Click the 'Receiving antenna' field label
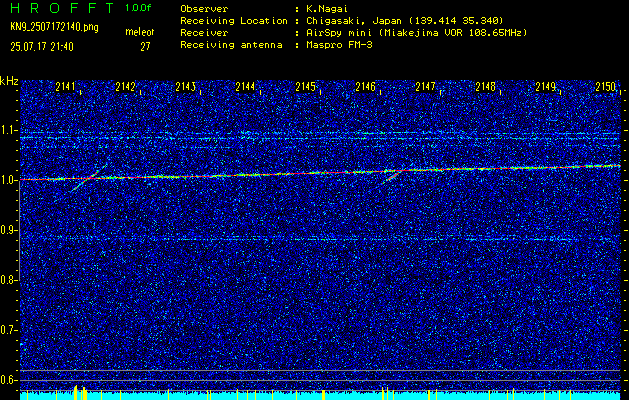 [x=231, y=45]
